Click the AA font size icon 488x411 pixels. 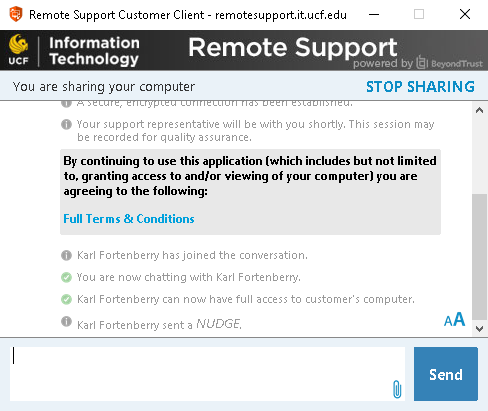(454, 320)
